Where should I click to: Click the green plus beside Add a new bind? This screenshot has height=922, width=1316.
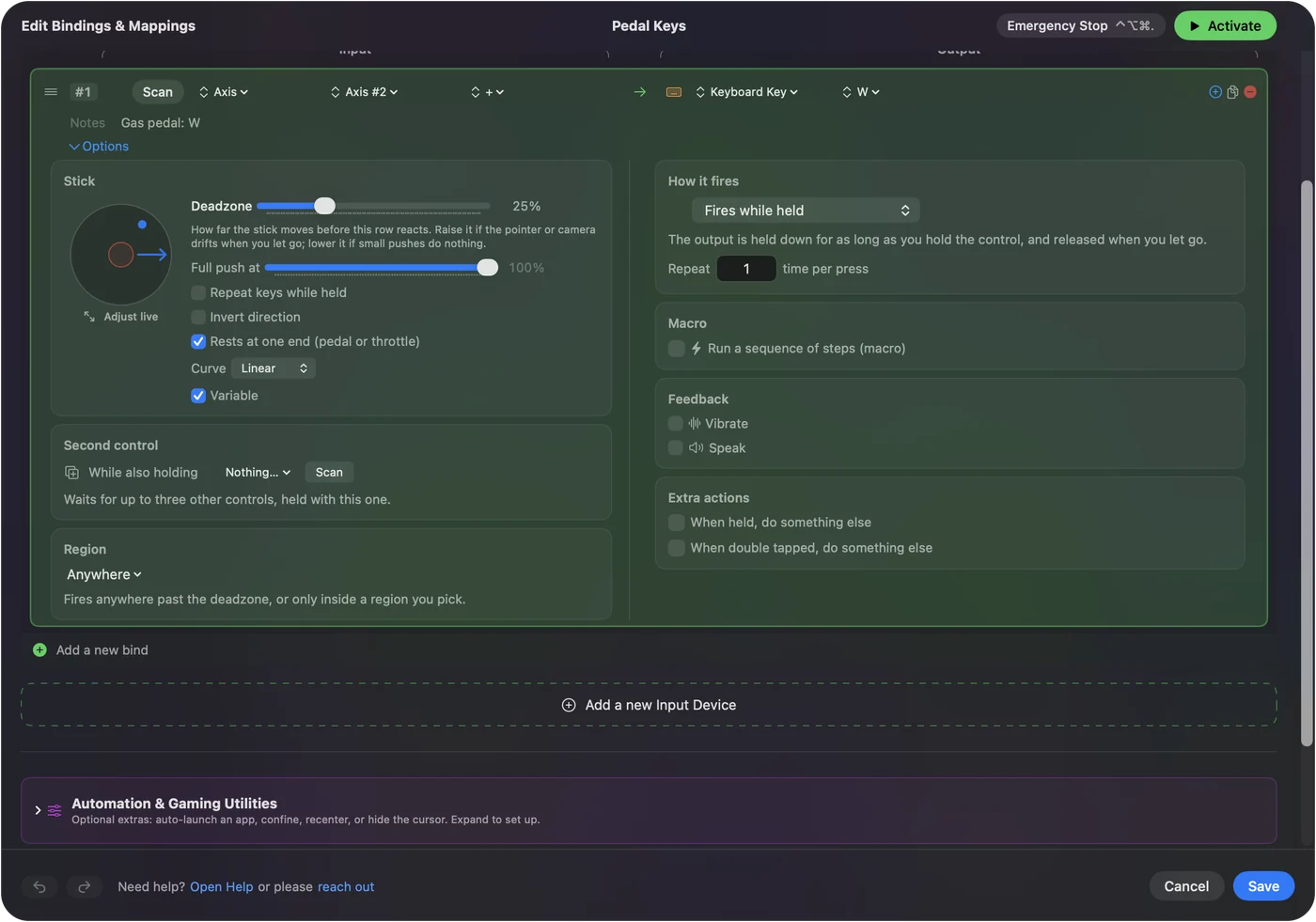39,650
